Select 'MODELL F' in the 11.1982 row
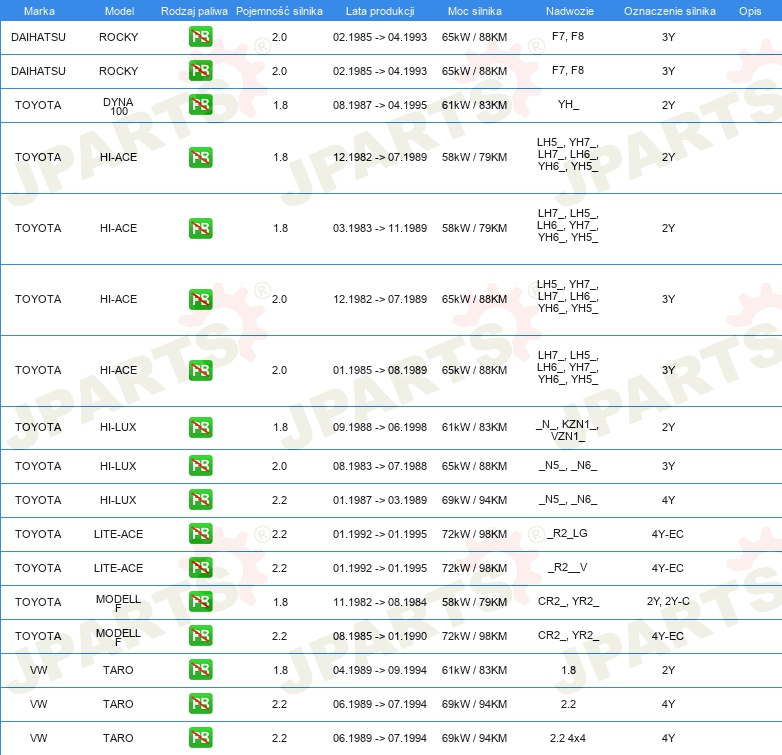 [x=118, y=603]
